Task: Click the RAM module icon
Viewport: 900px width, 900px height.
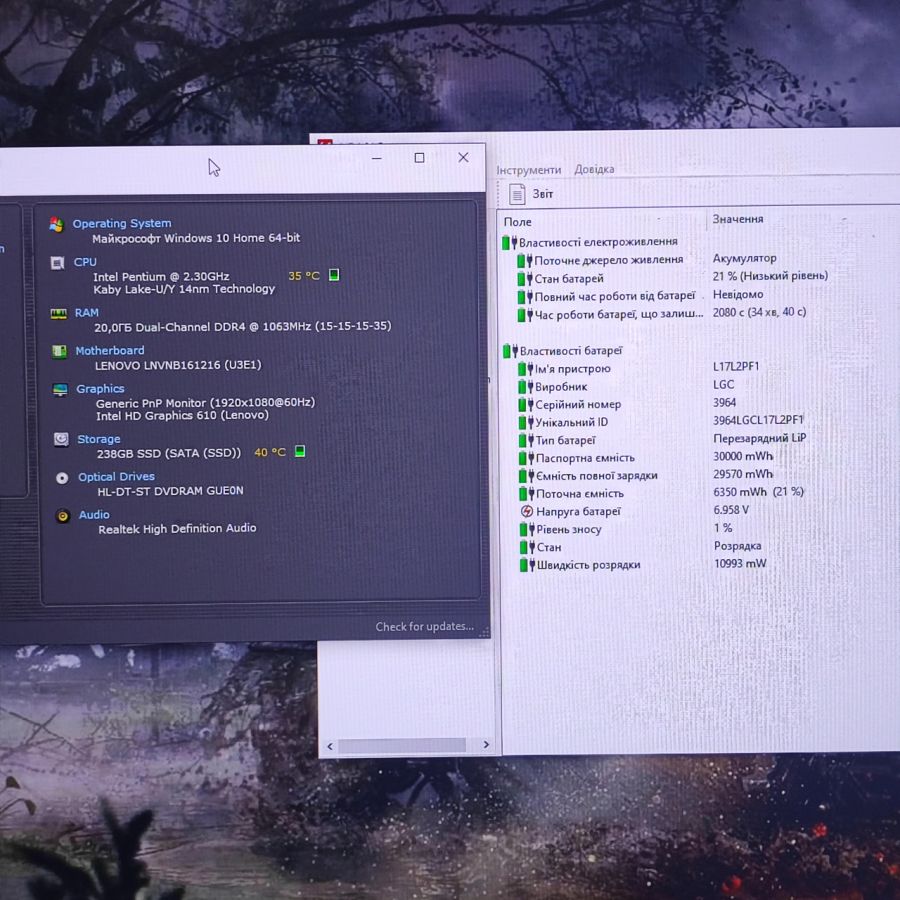Action: pyautogui.click(x=59, y=313)
